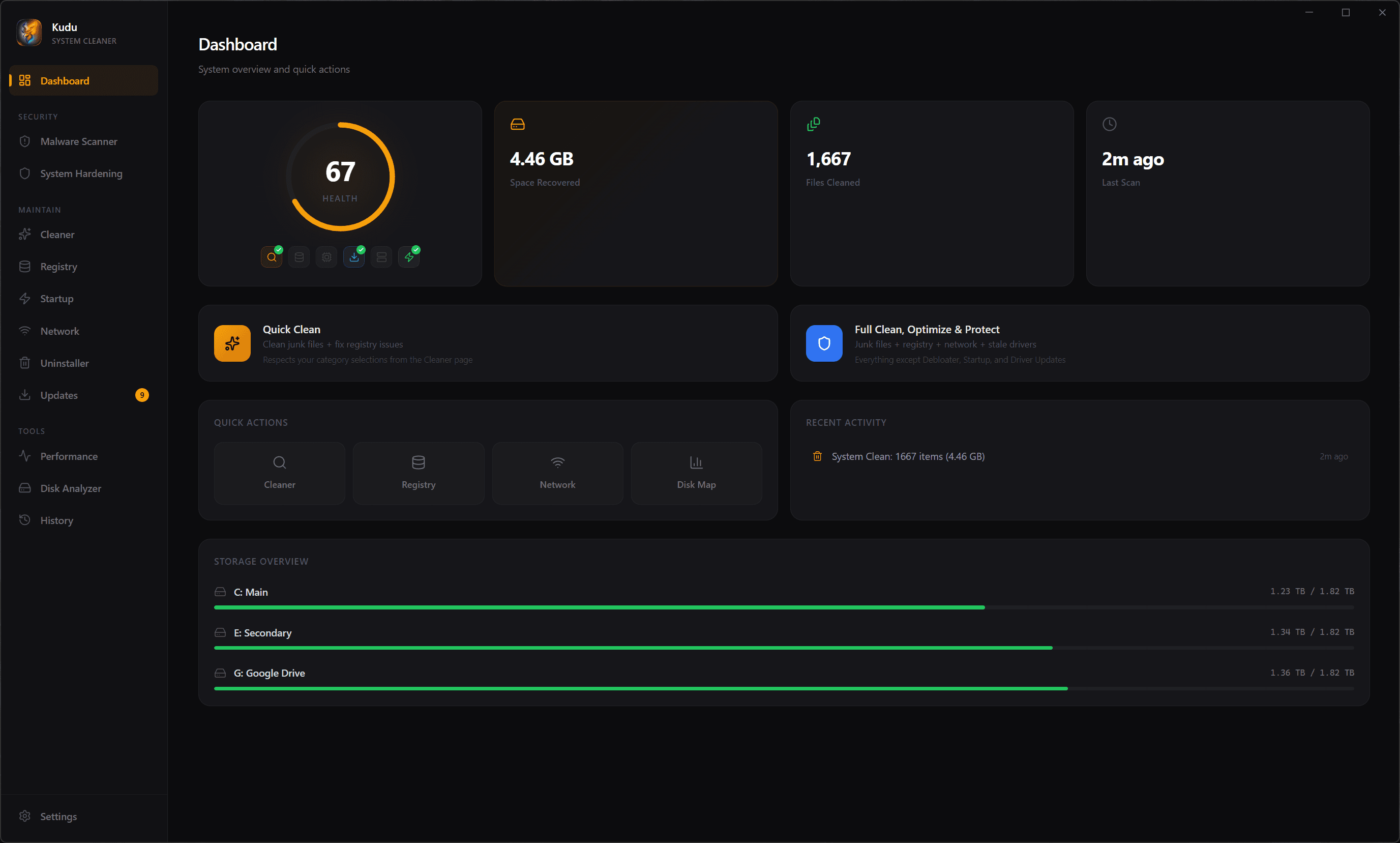The image size is (1400, 843).
Task: Open the Disk Analyzer tool
Action: (70, 488)
